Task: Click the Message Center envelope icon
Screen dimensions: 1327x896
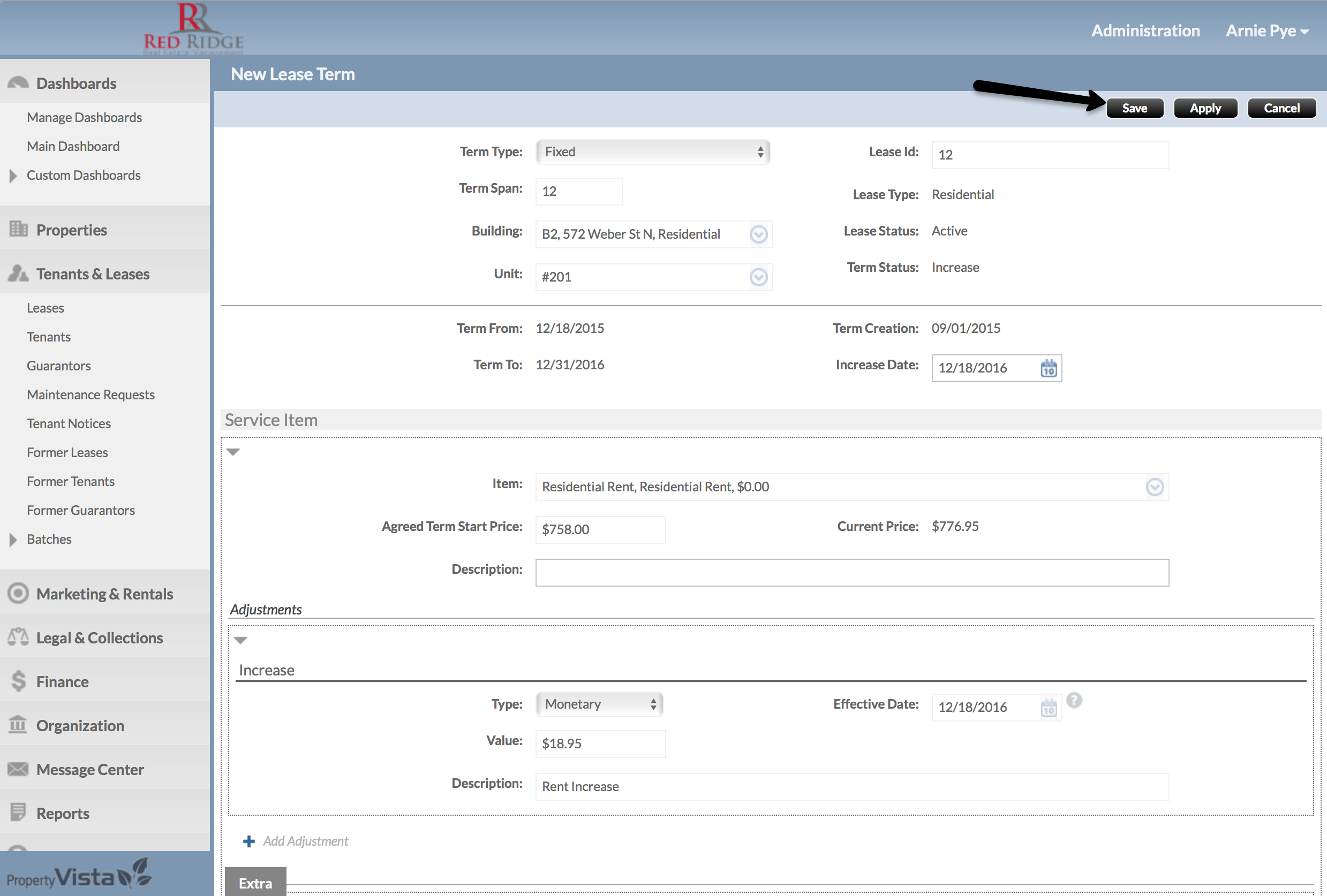Action: point(18,769)
